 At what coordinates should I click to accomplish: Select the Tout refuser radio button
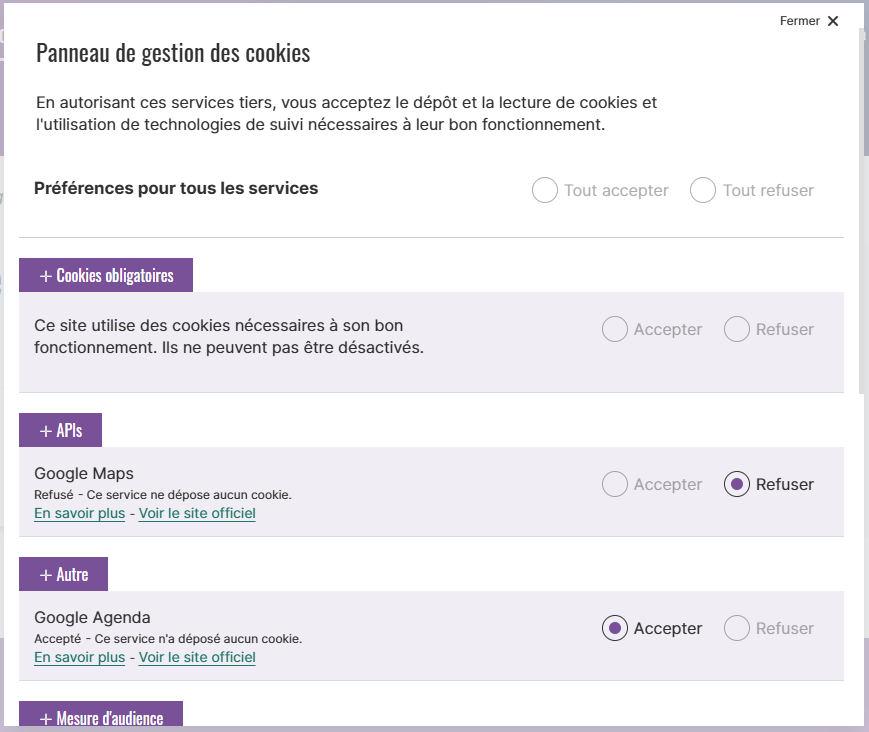703,190
